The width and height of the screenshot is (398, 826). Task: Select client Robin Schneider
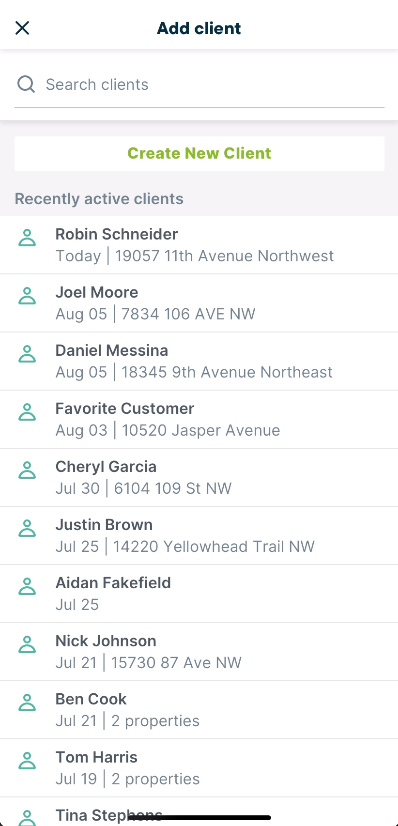point(199,245)
